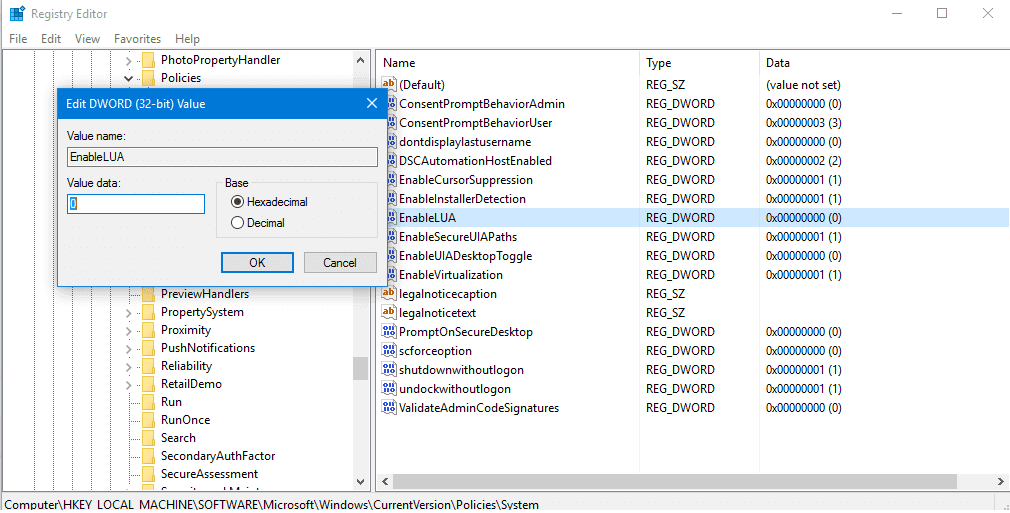Click the Value data input field

(x=136, y=204)
